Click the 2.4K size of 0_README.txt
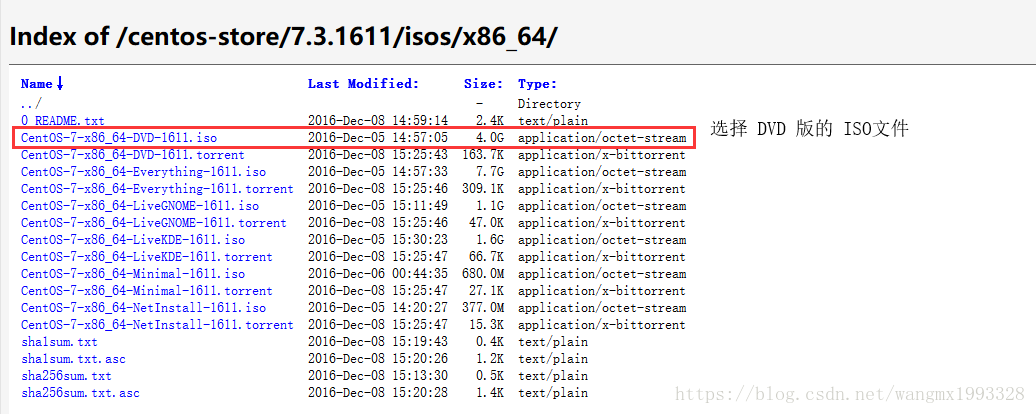This screenshot has height=414, width=1036. [490, 121]
